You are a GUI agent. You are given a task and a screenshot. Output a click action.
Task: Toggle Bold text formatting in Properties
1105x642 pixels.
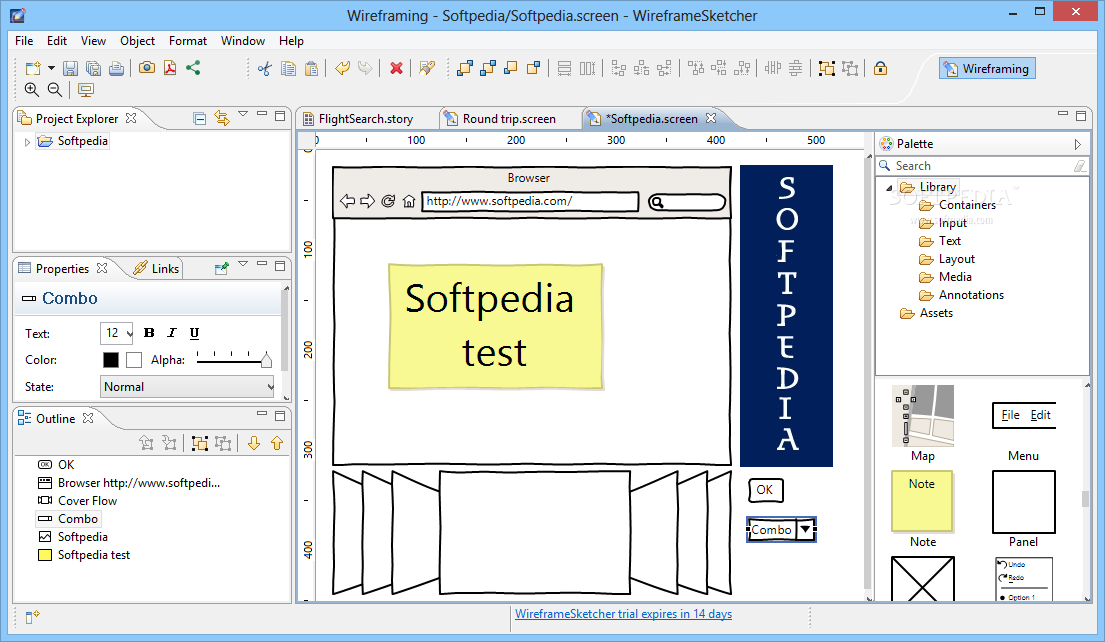[149, 333]
